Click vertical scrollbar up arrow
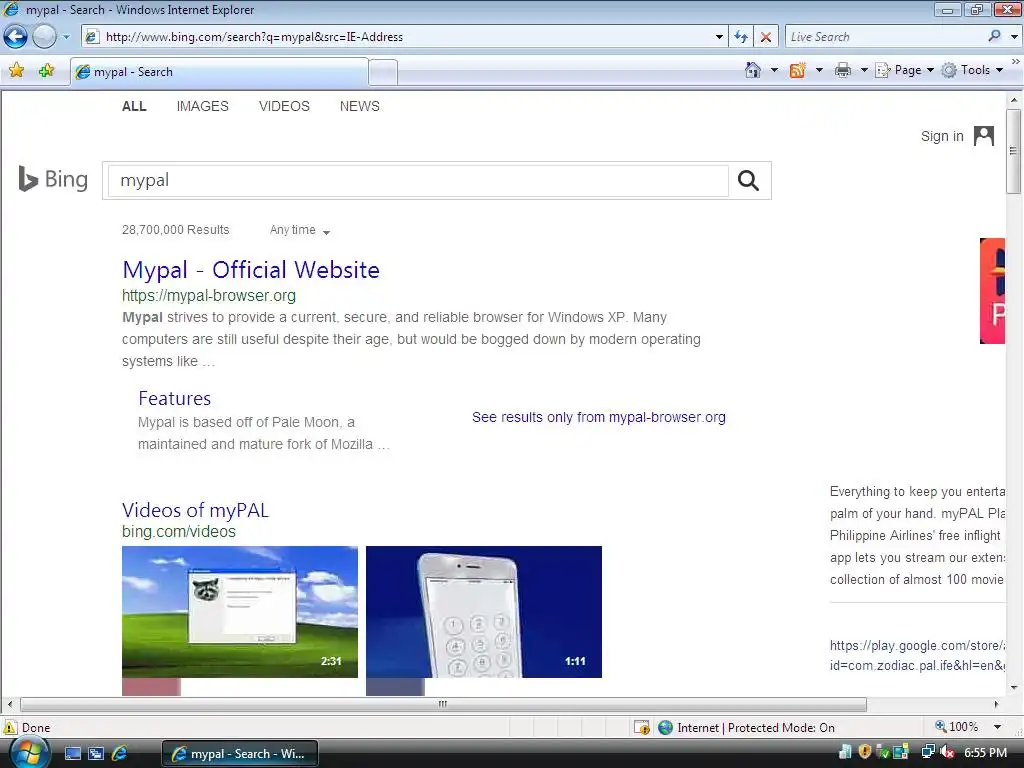This screenshot has width=1024, height=768. (1014, 100)
